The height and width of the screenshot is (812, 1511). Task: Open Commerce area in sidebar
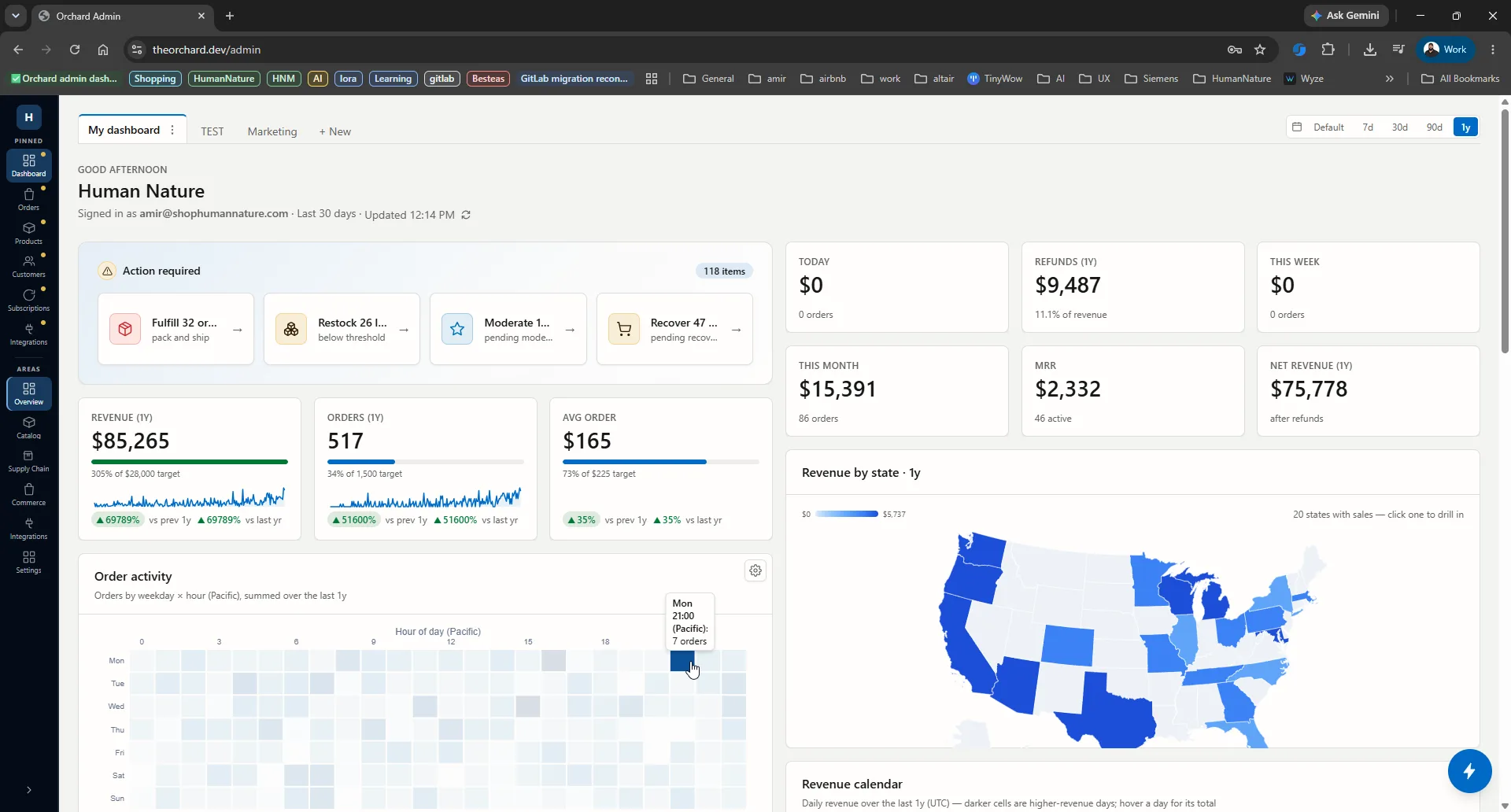(x=29, y=495)
